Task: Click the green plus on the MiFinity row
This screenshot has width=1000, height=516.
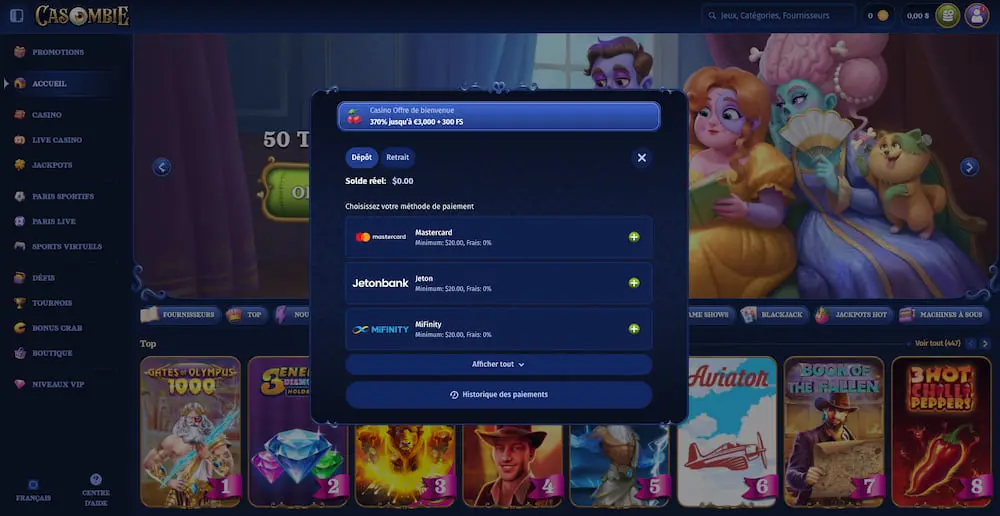Action: click(x=634, y=328)
